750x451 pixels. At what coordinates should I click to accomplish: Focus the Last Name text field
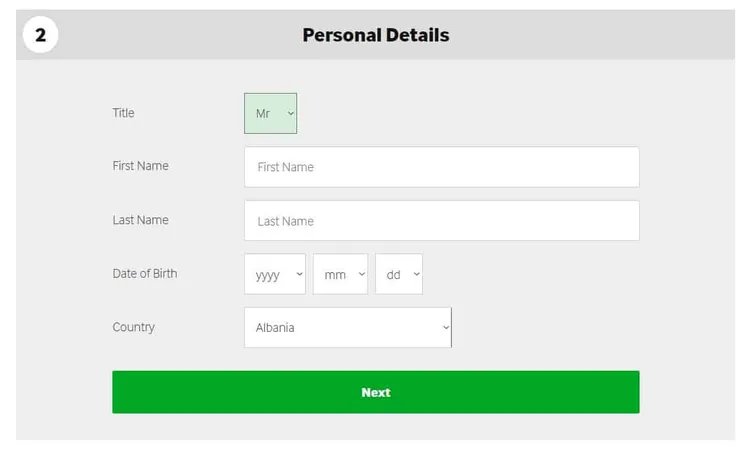click(x=441, y=221)
